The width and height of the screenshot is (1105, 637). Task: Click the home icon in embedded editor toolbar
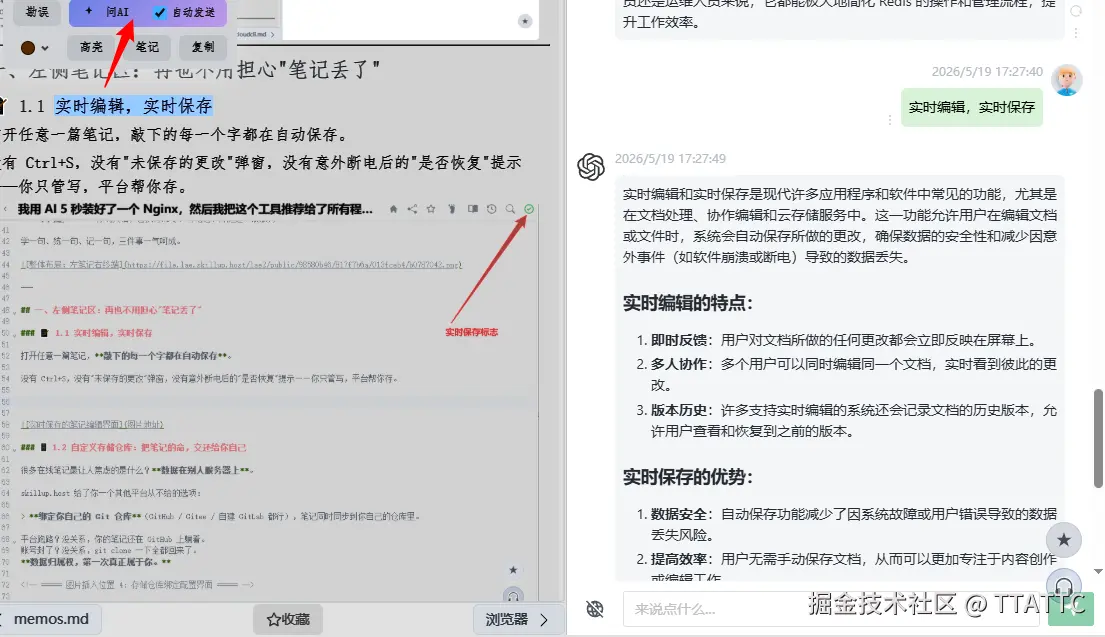[x=393, y=209]
